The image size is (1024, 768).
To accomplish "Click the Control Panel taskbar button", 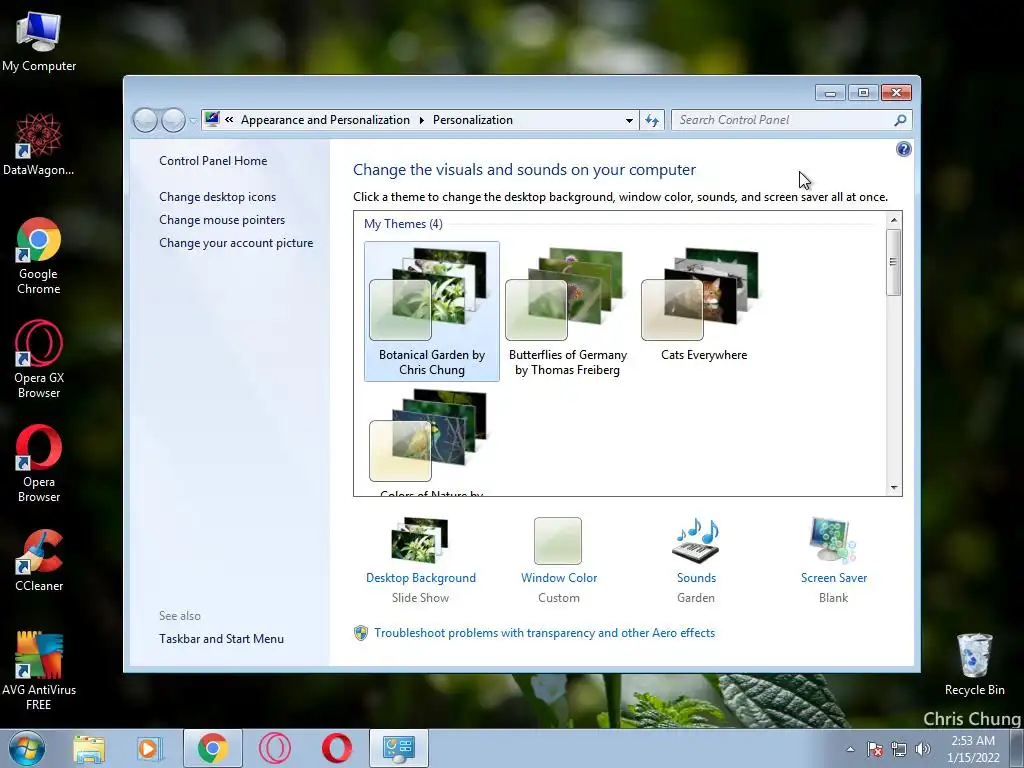I will (399, 748).
